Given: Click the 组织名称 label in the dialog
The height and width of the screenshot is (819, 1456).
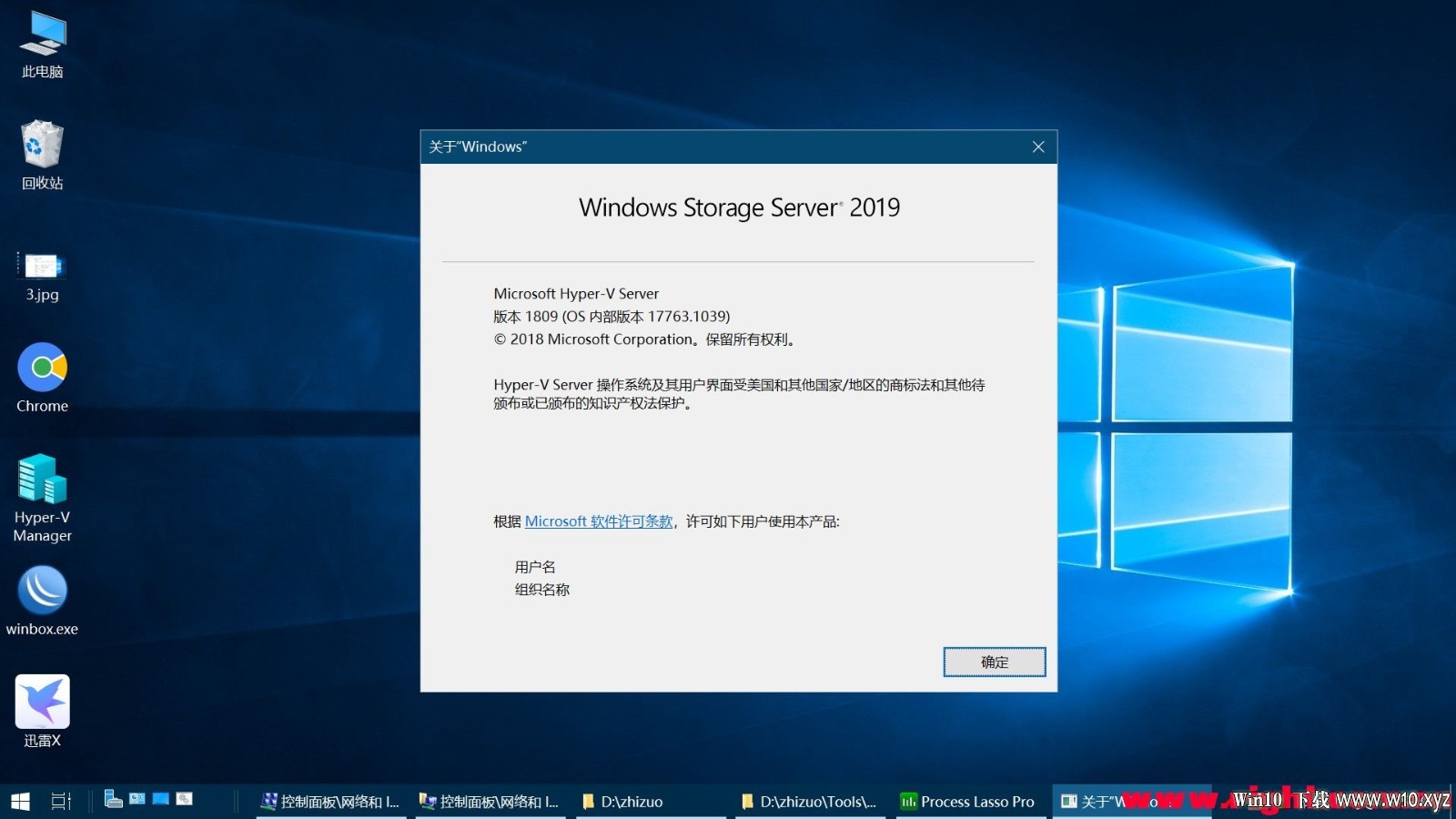Looking at the screenshot, I should pyautogui.click(x=542, y=590).
